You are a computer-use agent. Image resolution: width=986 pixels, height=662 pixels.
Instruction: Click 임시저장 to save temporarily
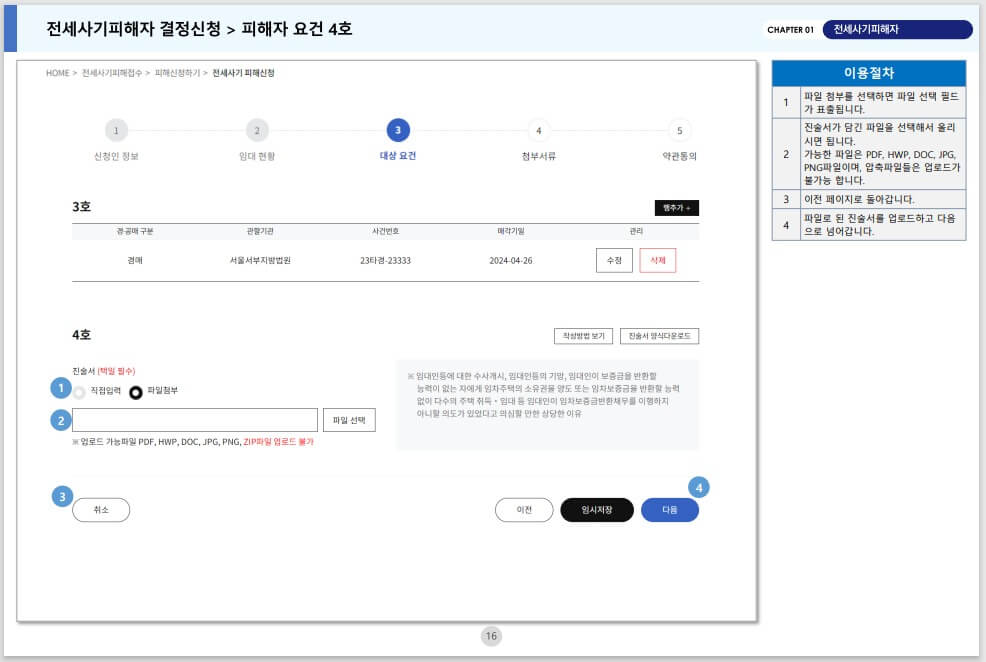[x=597, y=509]
